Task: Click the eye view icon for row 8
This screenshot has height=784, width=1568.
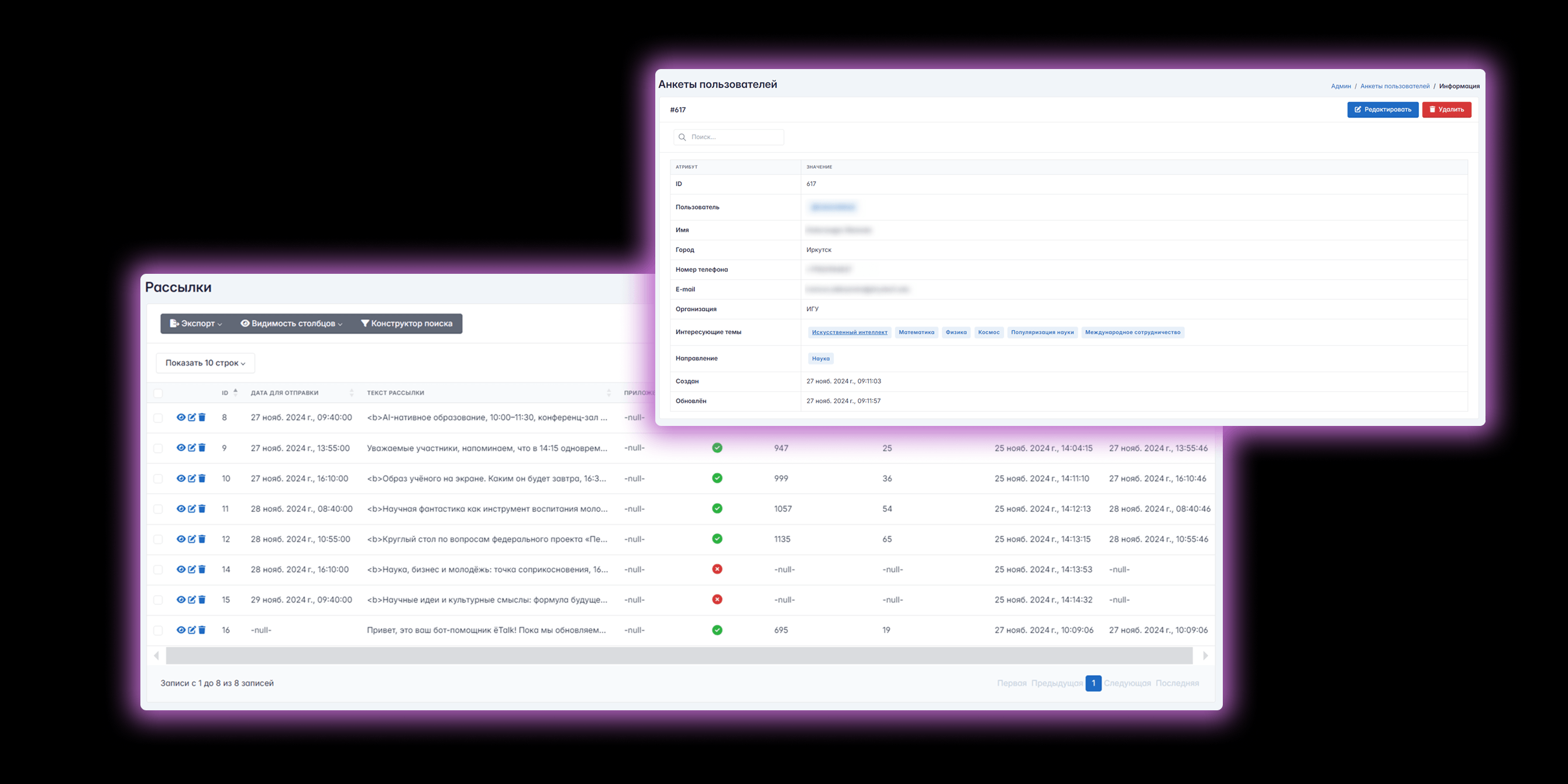Action: (x=181, y=418)
